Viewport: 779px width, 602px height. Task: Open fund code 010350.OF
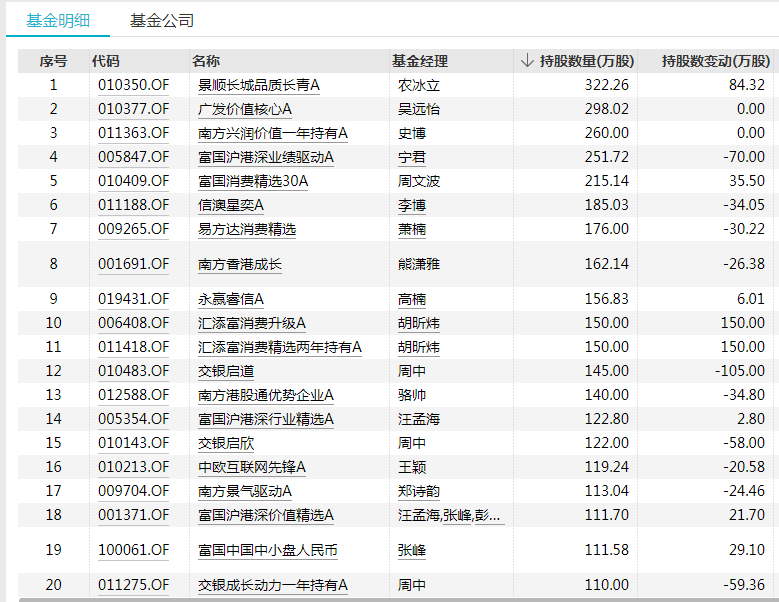(133, 85)
